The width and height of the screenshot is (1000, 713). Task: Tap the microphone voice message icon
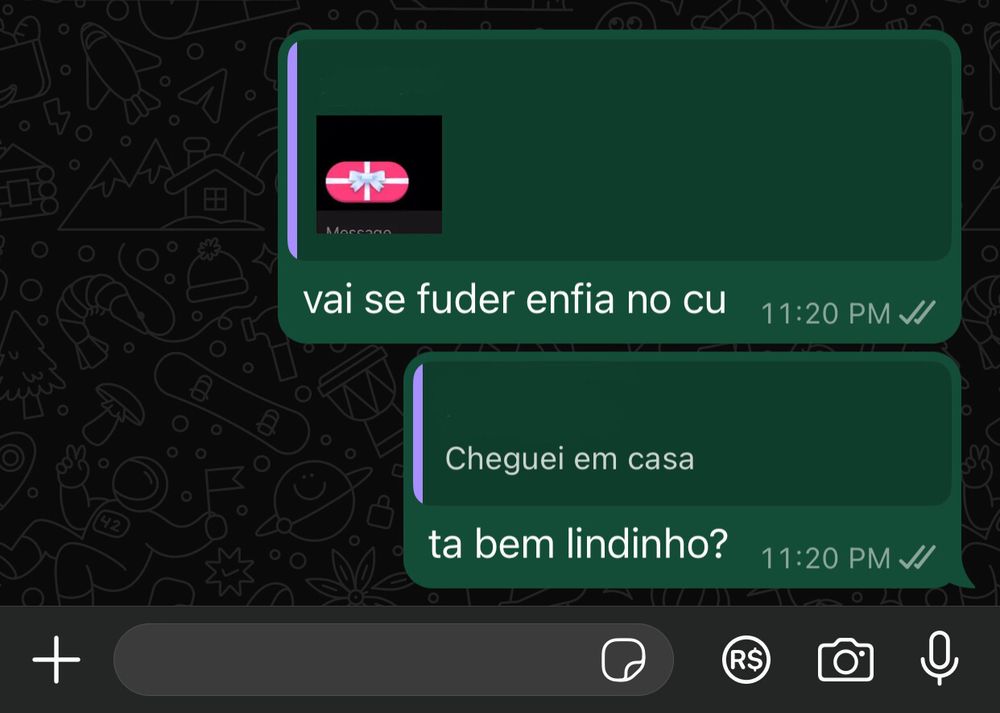939,658
